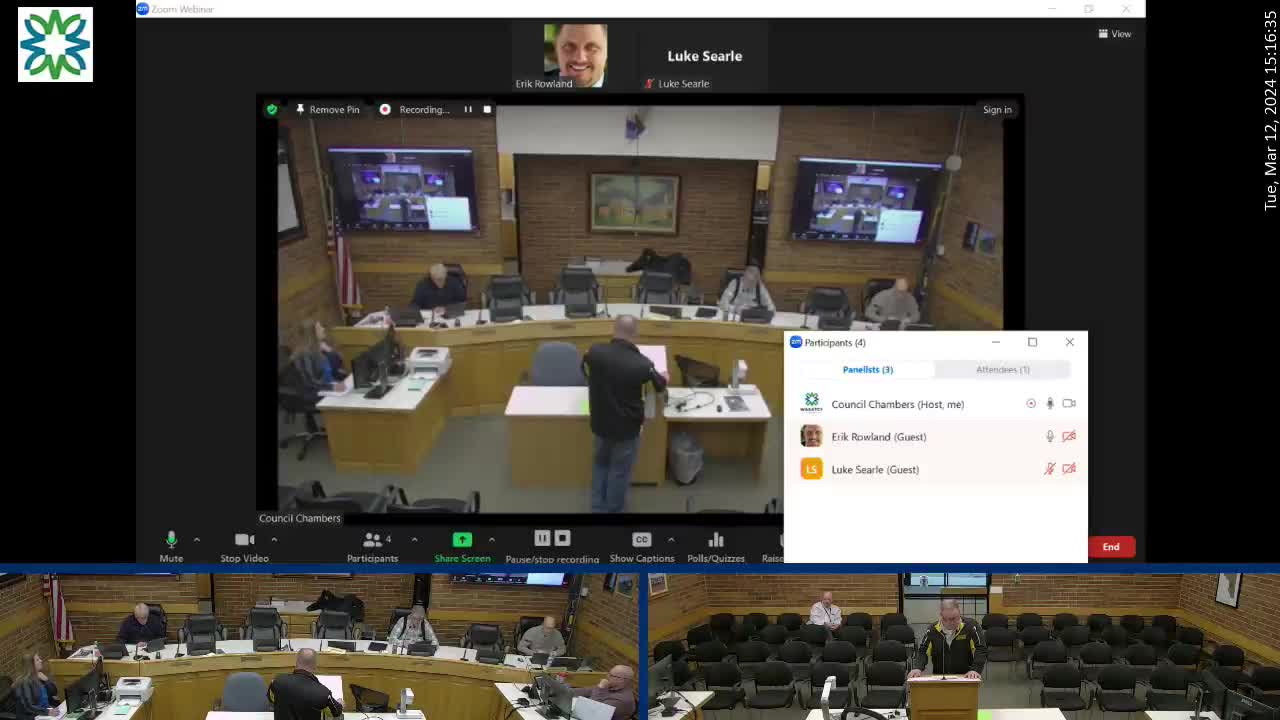Minimize the Participants panel window
This screenshot has height=720, width=1280.
pos(996,342)
